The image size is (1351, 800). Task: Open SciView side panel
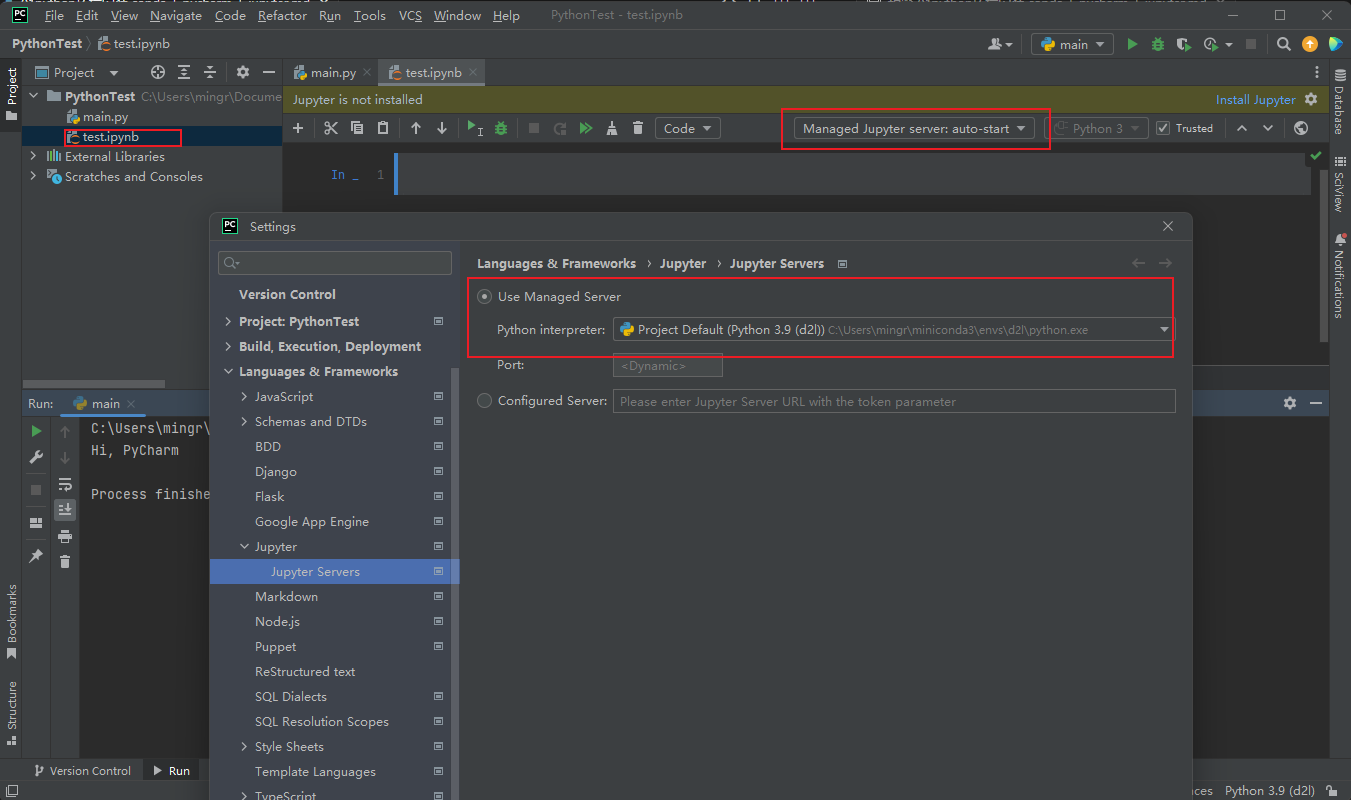[1339, 184]
